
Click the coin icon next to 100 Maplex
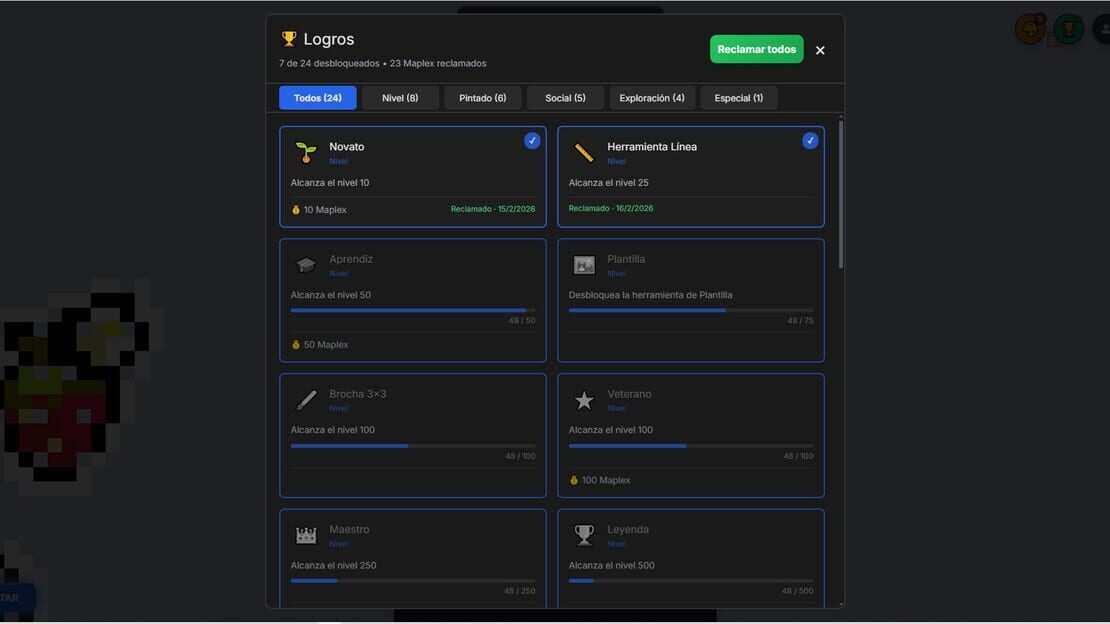click(574, 480)
